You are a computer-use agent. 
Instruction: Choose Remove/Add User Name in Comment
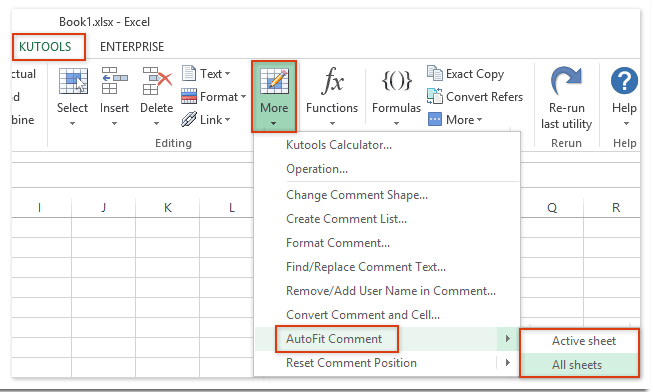click(391, 291)
